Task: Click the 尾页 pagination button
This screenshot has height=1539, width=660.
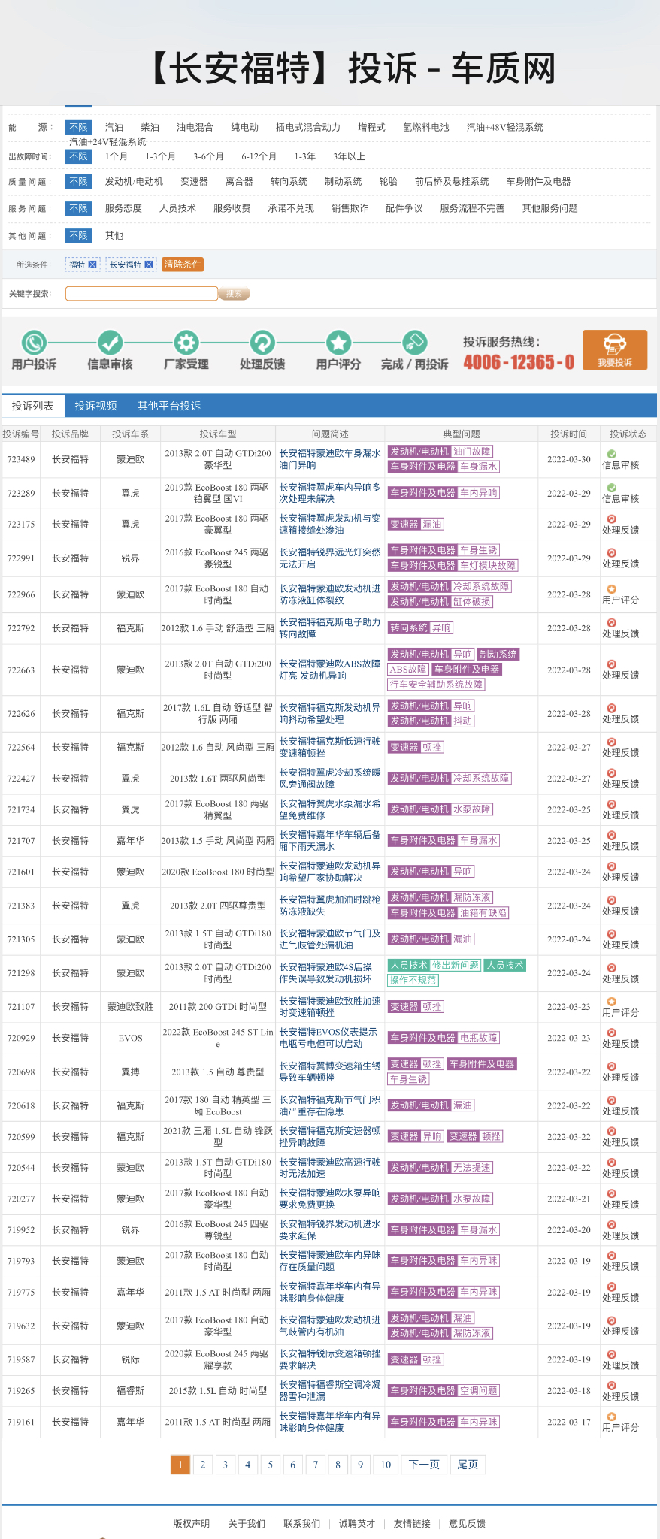Action: [468, 1464]
